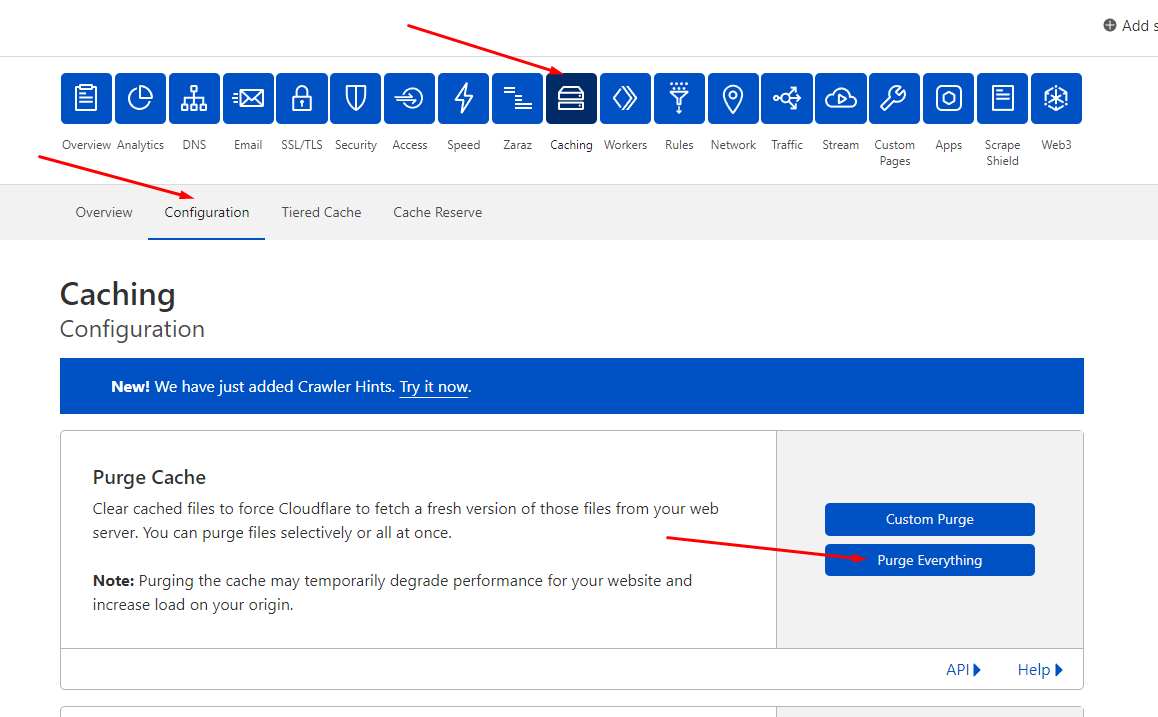
Task: Follow the Try it now link
Action: pos(434,387)
